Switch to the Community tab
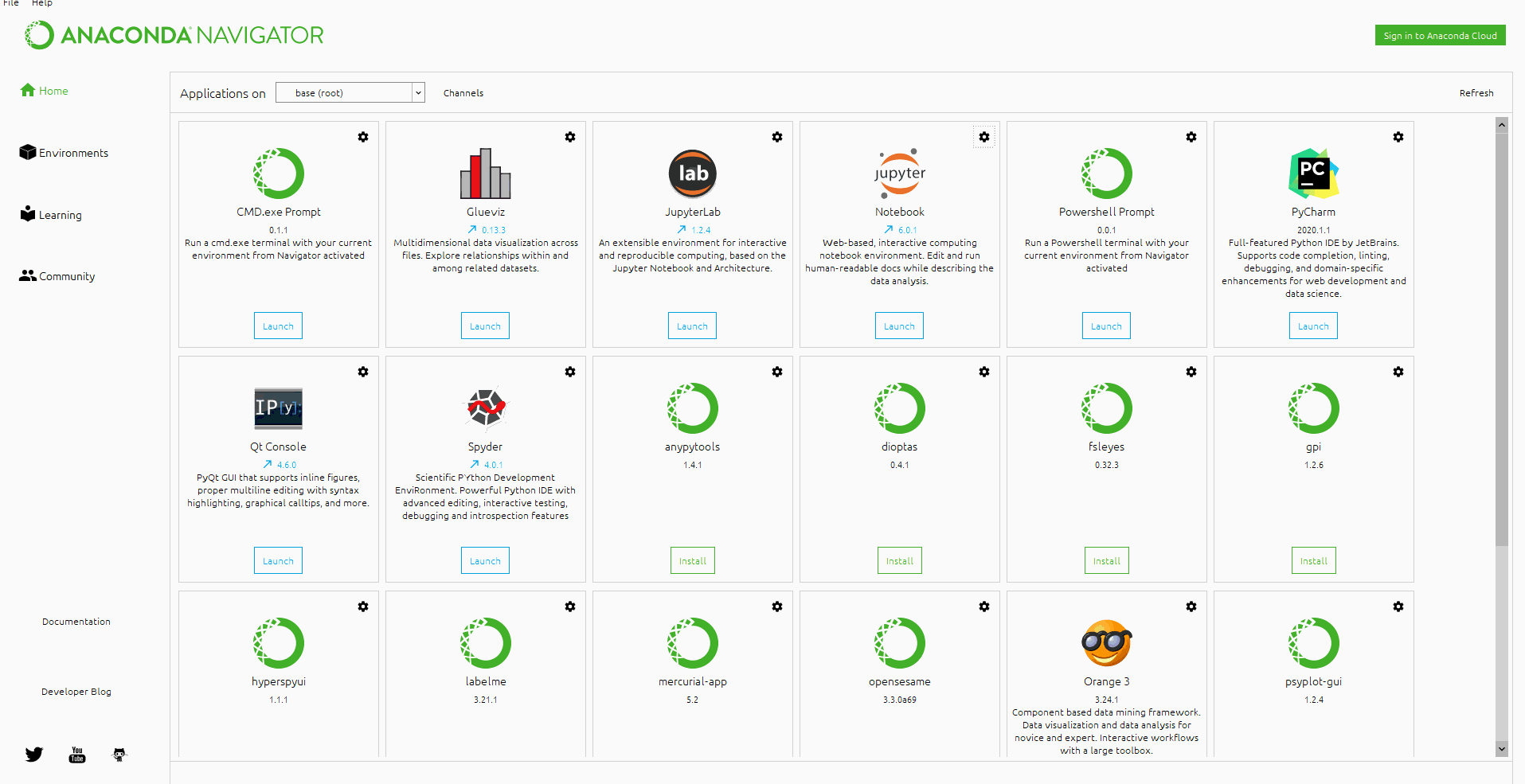The image size is (1525, 784). pyautogui.click(x=57, y=276)
